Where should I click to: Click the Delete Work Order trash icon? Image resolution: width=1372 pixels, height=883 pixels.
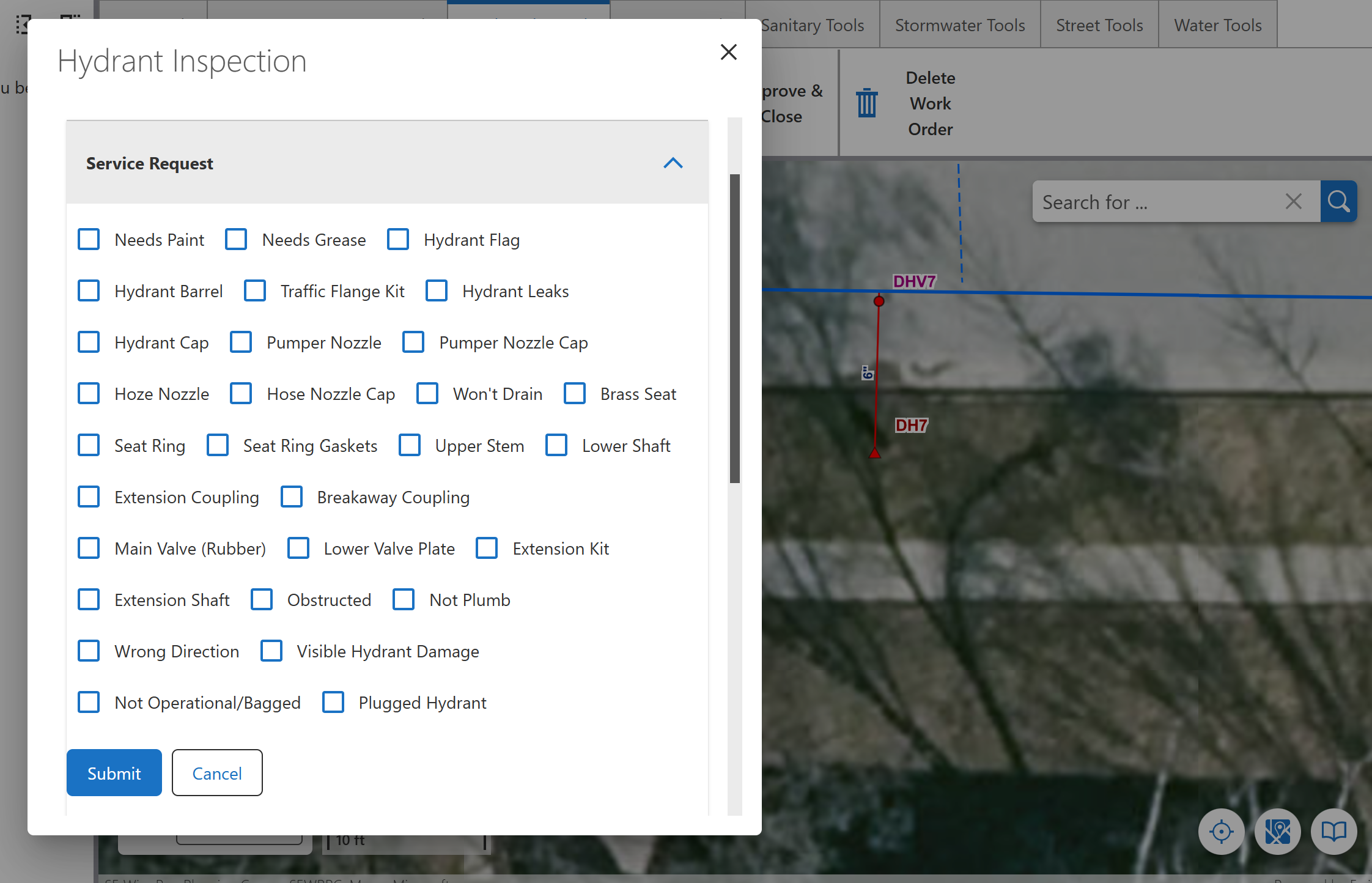click(866, 103)
